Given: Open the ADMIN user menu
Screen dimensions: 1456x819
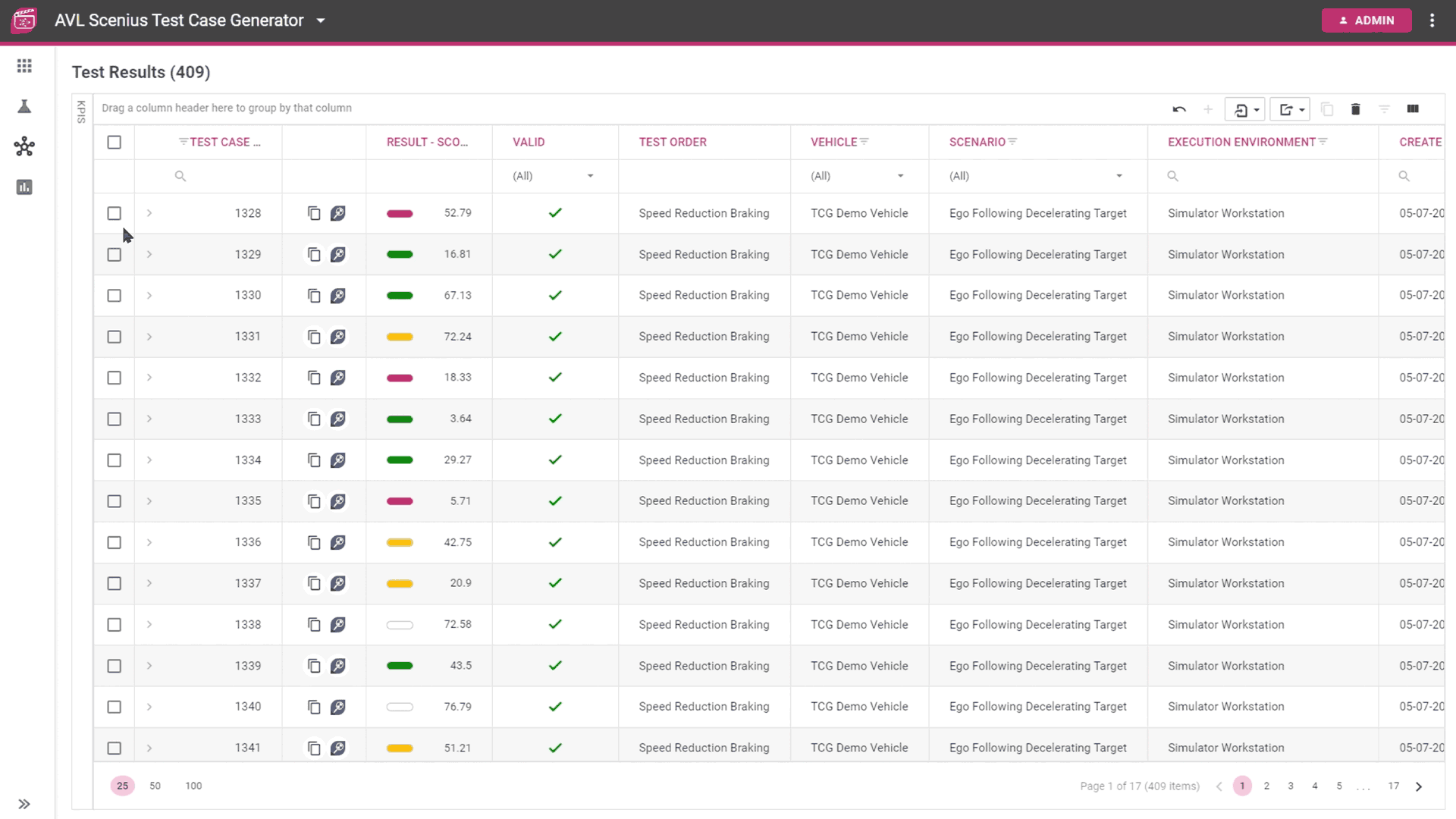Looking at the screenshot, I should pyautogui.click(x=1367, y=20).
